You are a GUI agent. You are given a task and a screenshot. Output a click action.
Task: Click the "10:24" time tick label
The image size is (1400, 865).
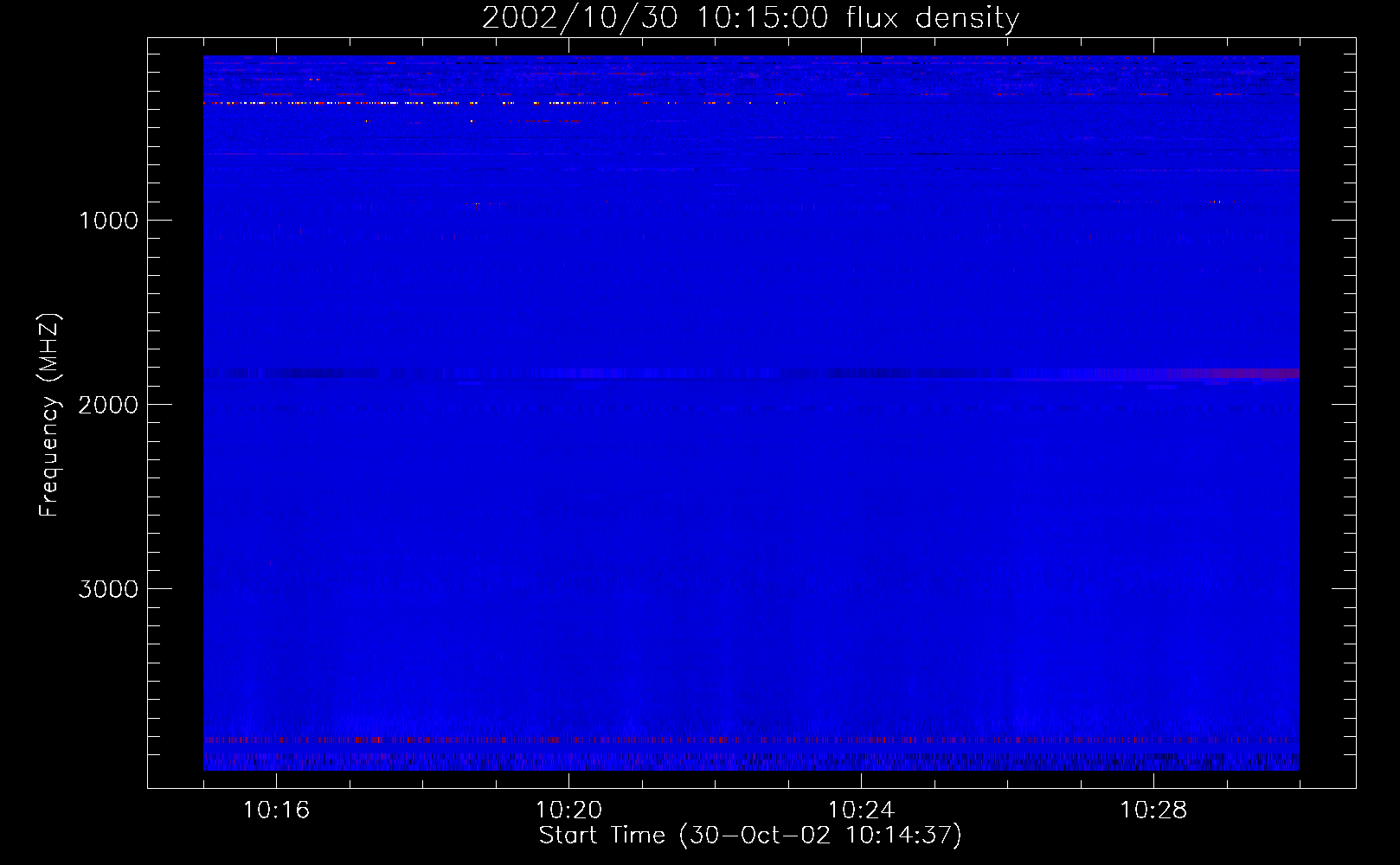(861, 810)
